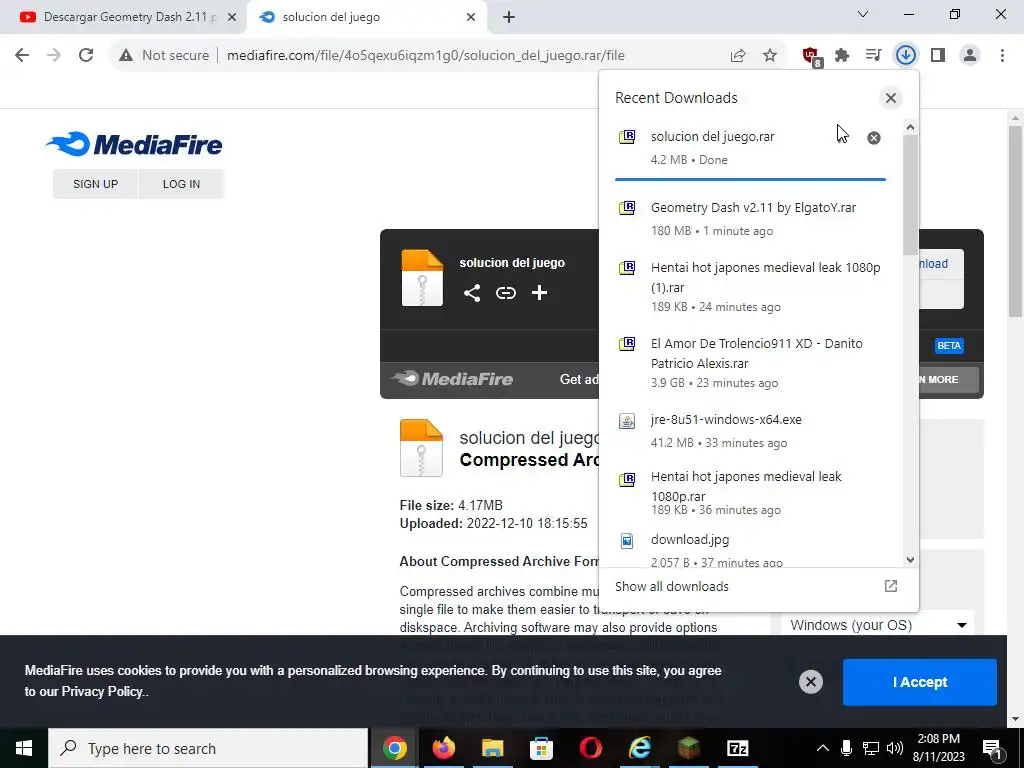Click the LOG IN button
Image resolution: width=1024 pixels, height=768 pixels.
[182, 184]
